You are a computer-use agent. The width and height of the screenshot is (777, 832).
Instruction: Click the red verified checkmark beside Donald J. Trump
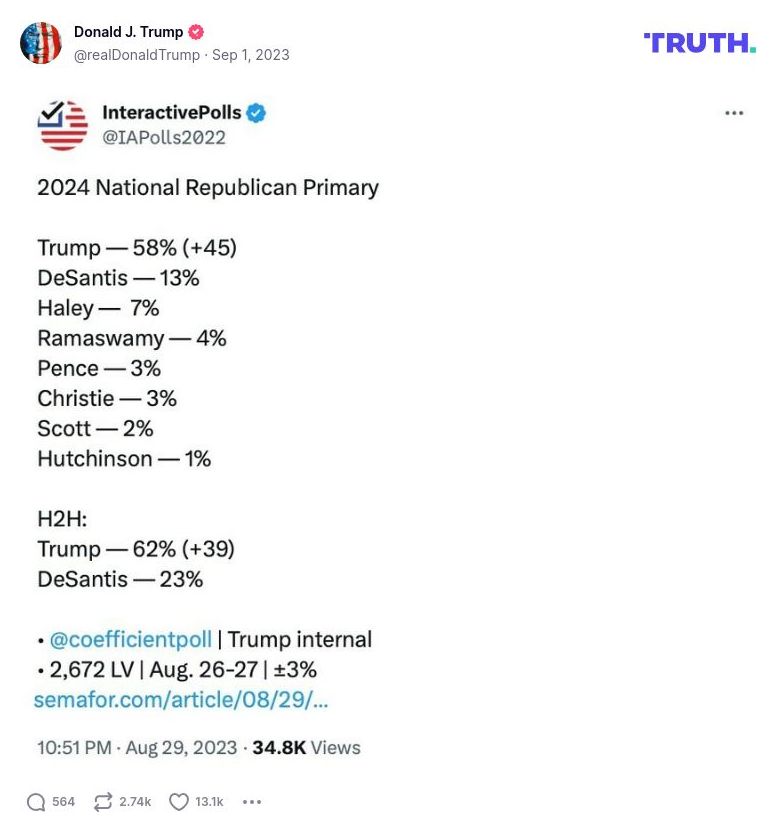195,31
